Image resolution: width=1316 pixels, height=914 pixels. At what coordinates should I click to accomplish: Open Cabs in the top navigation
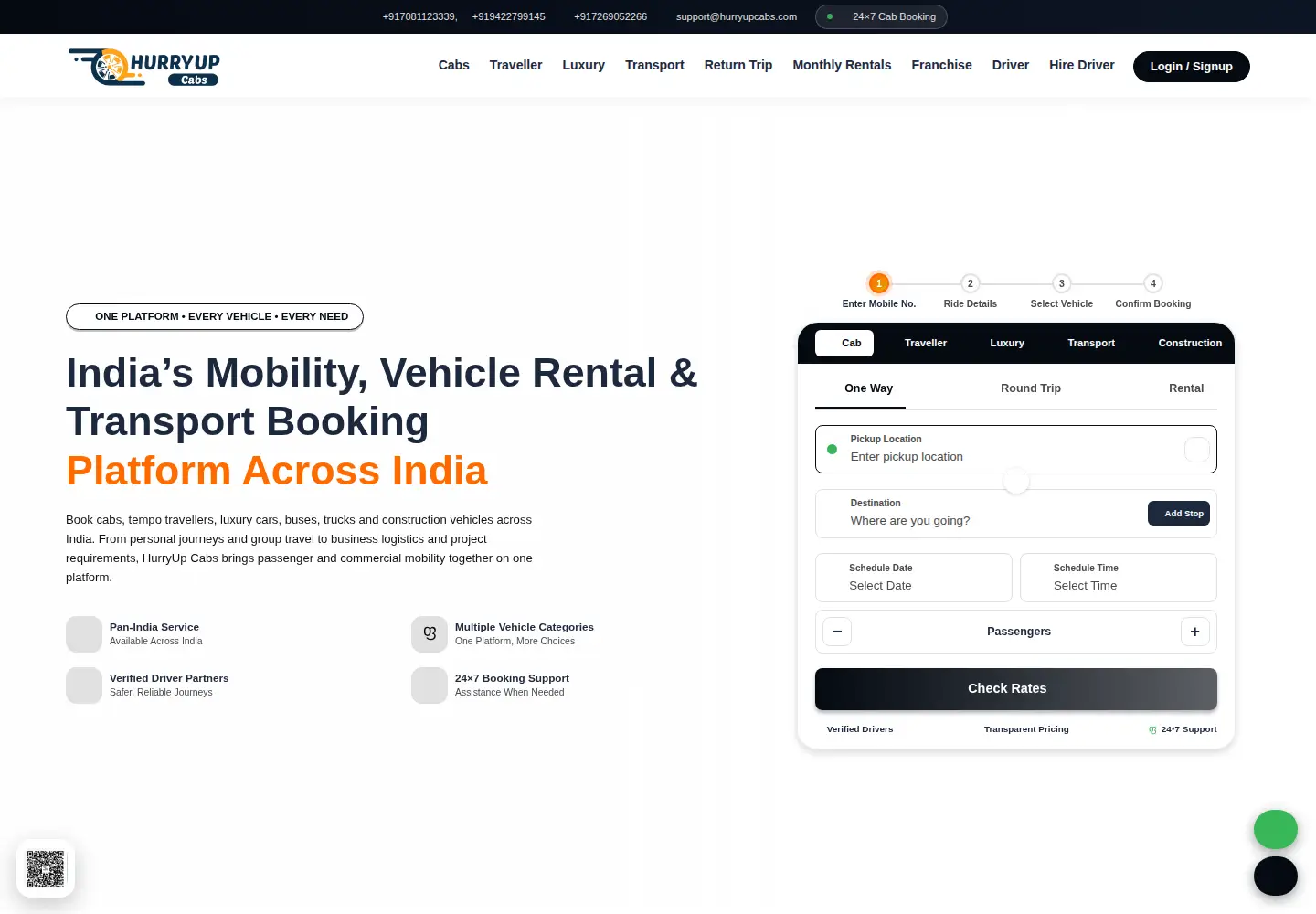pyautogui.click(x=454, y=65)
